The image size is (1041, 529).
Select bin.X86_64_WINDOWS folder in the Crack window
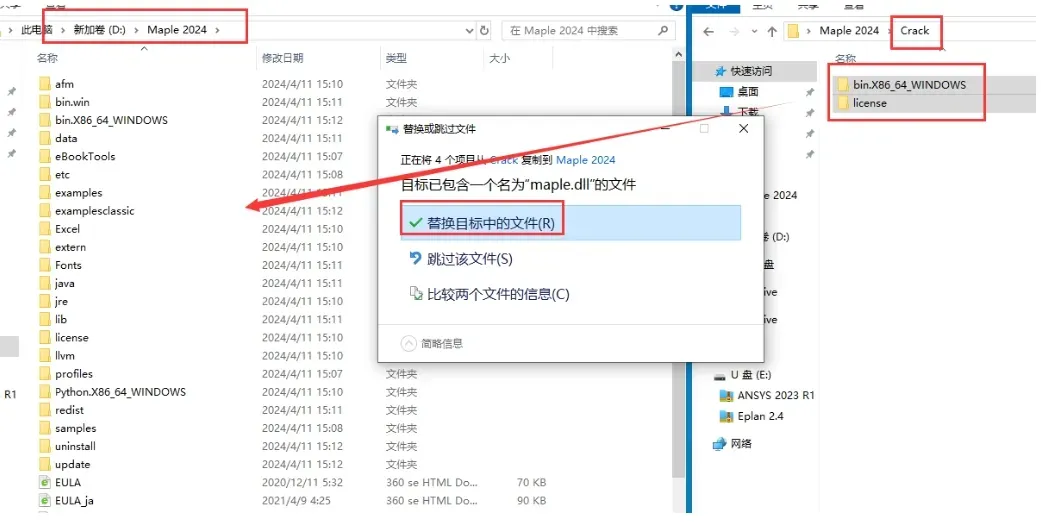[910, 85]
